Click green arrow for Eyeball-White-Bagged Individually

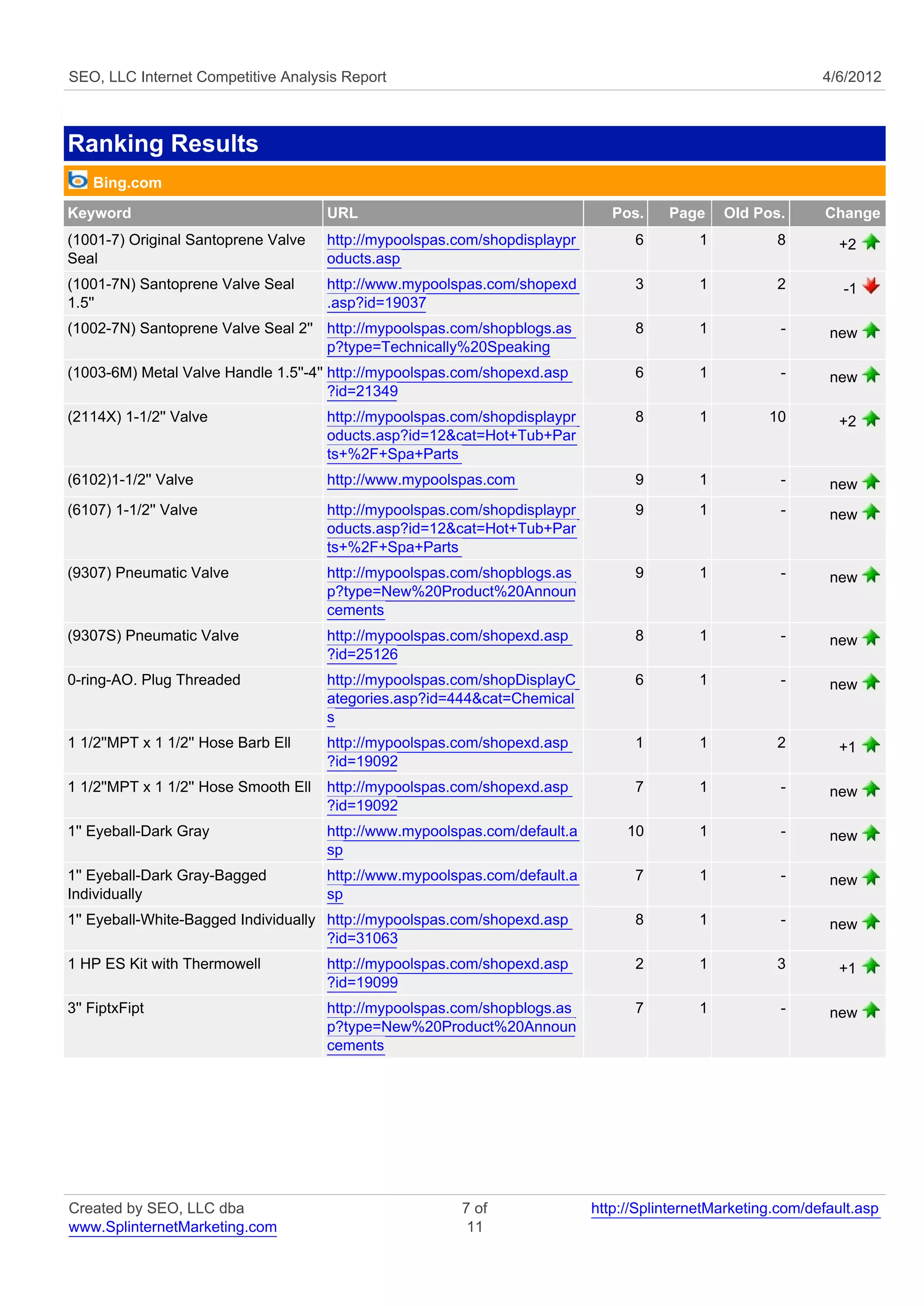(870, 922)
